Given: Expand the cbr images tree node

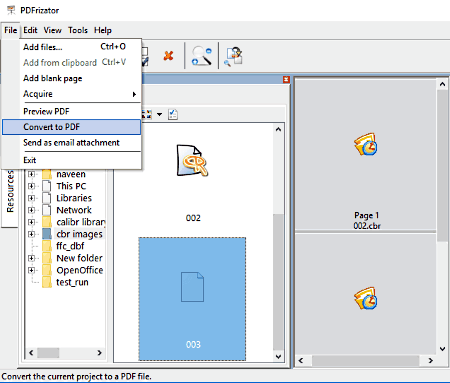Looking at the screenshot, I should tap(31, 234).
